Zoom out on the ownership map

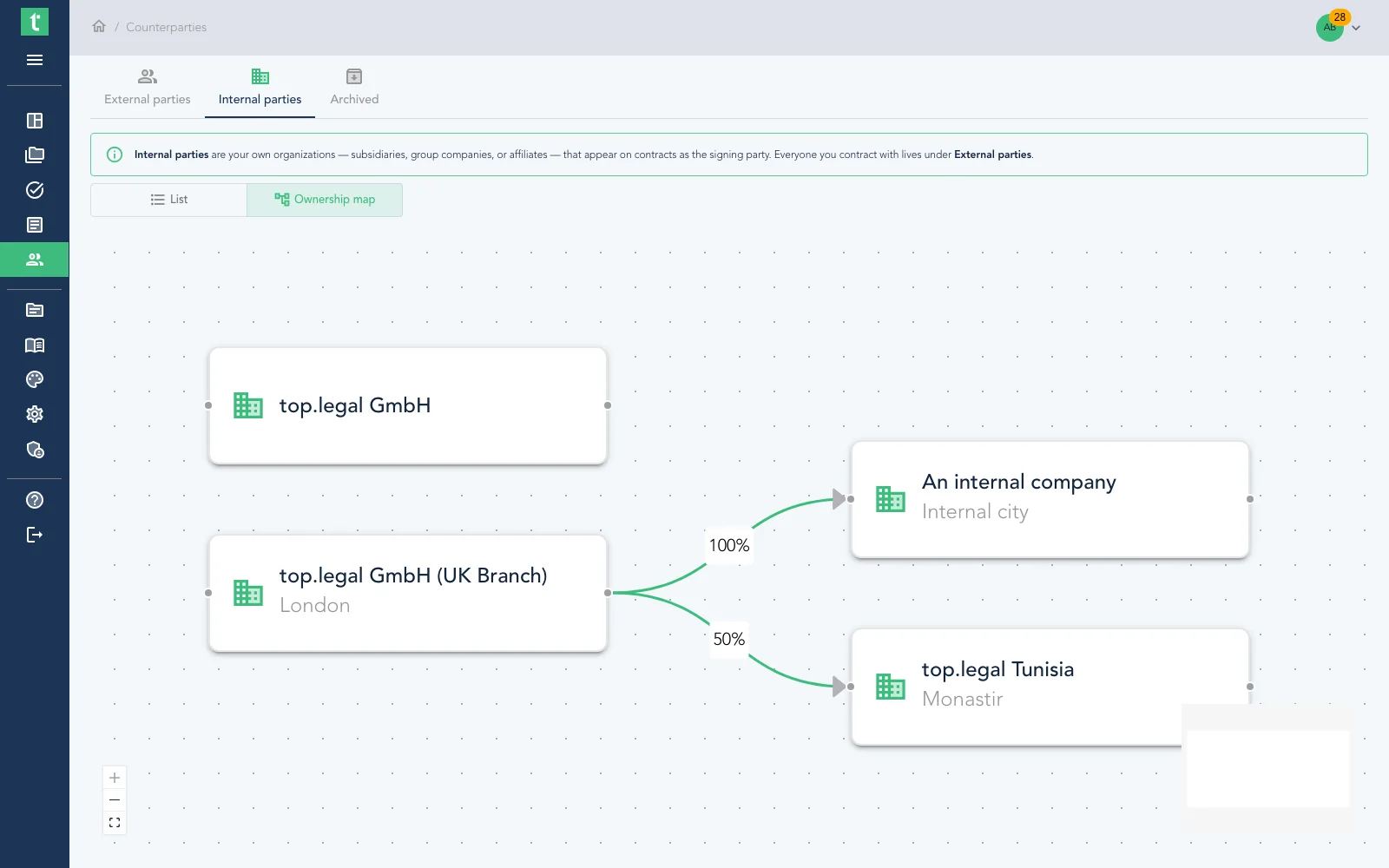(115, 799)
